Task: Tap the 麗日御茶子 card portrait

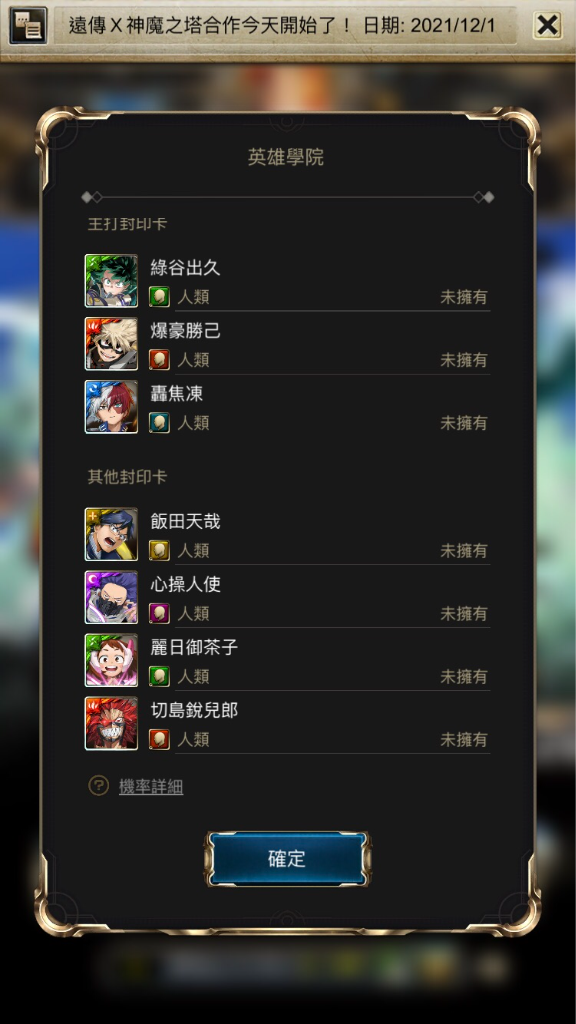Action: pyautogui.click(x=111, y=660)
